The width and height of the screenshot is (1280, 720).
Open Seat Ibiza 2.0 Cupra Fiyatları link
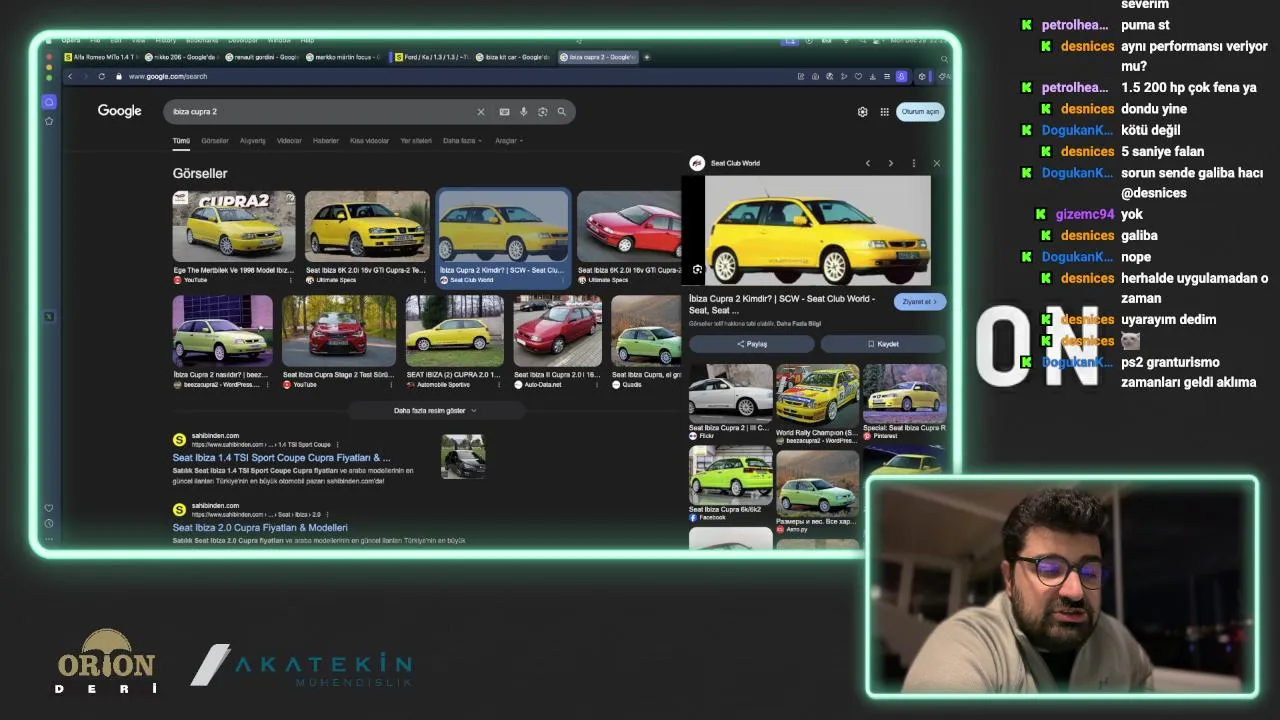(x=260, y=528)
